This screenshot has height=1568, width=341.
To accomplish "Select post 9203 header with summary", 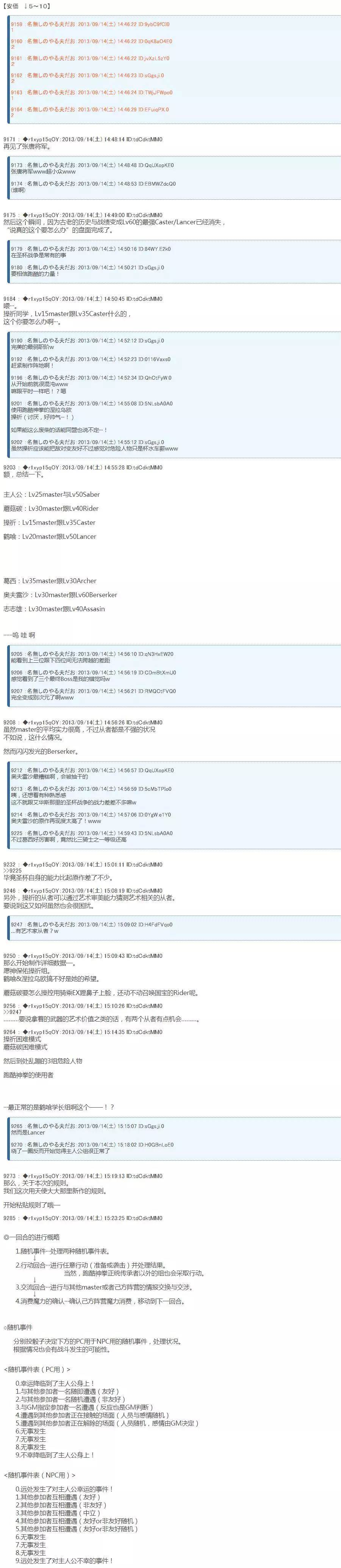I will 83,468.
